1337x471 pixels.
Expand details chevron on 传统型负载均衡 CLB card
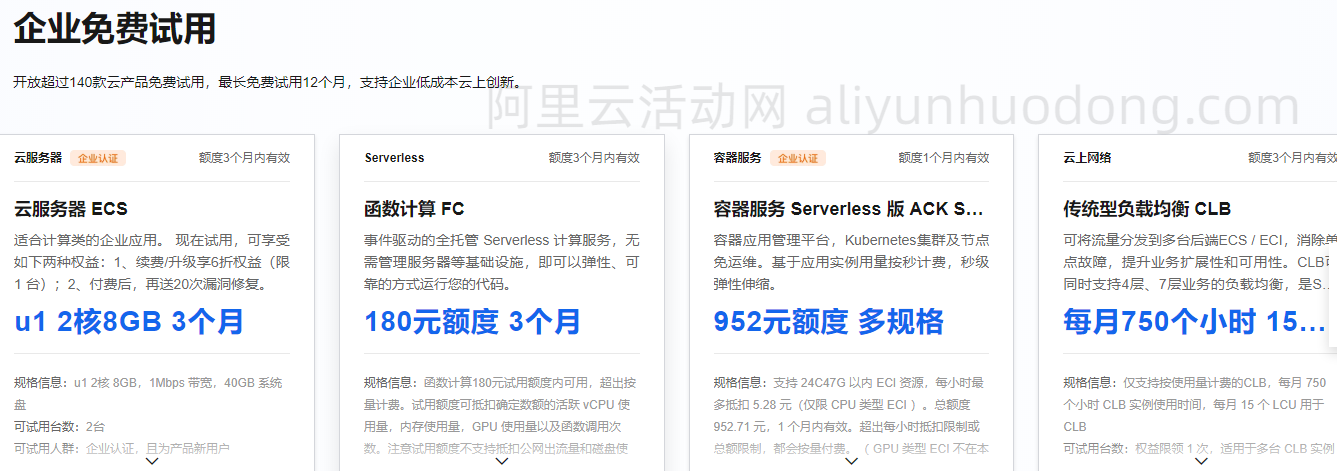coord(1201,462)
